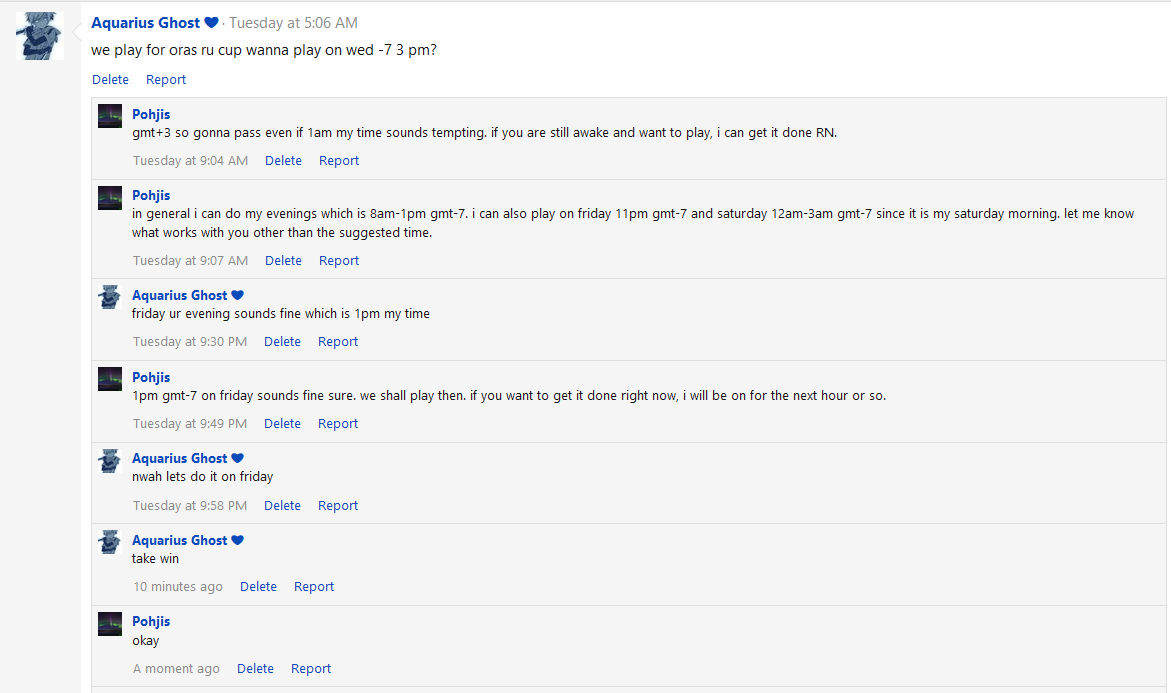
Task: Report the 'okay' comment posted a moment ago
Action: [x=311, y=668]
